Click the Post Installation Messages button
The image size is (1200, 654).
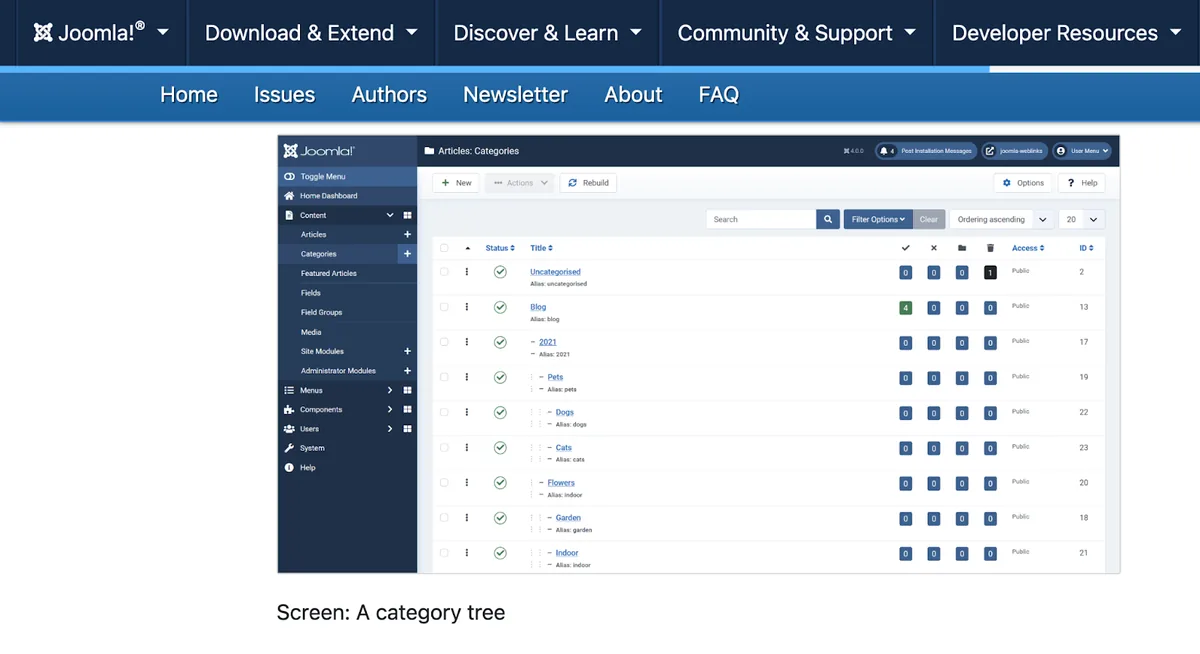coord(925,151)
